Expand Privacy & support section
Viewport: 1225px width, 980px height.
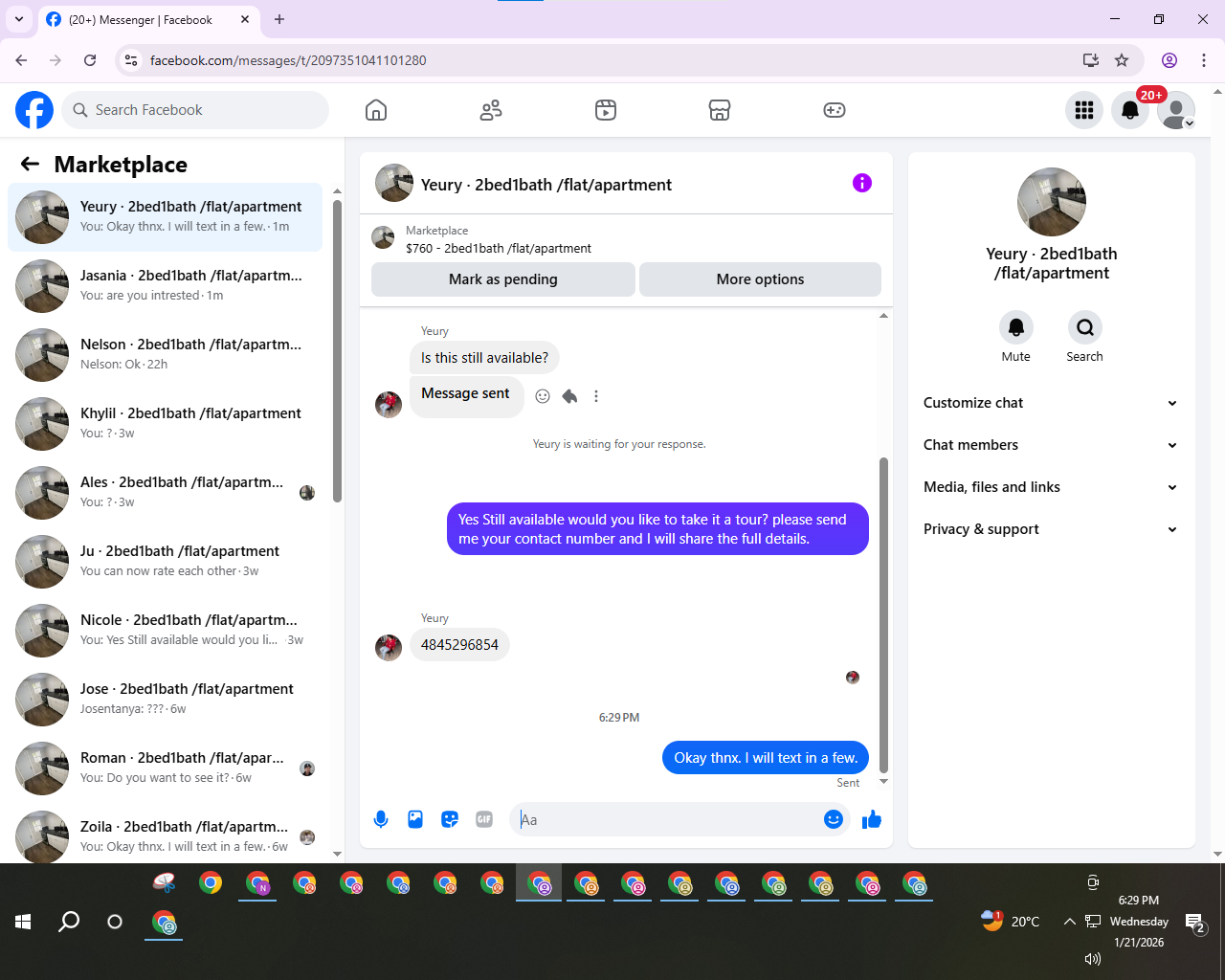(x=1051, y=529)
